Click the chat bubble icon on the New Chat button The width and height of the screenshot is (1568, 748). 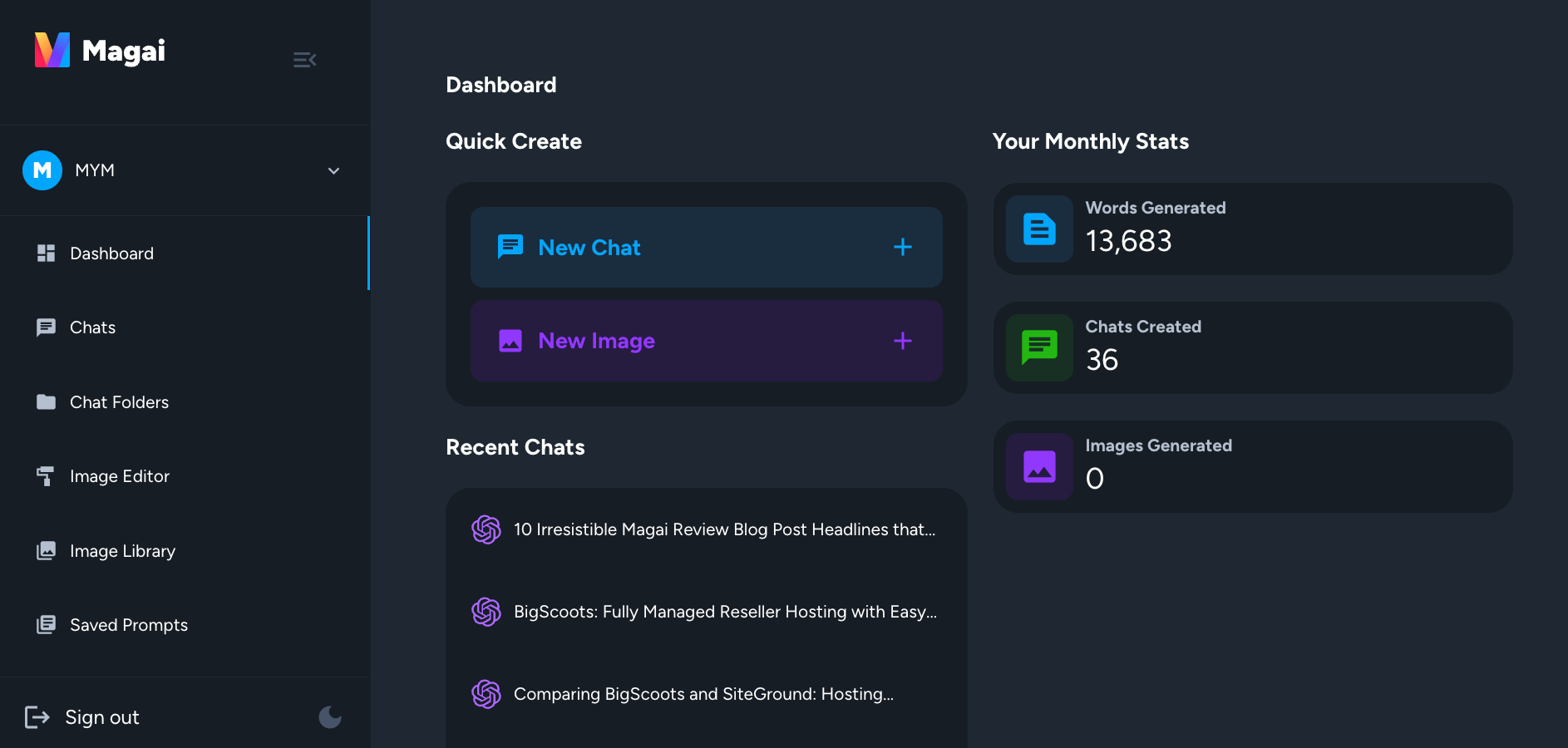coord(510,247)
